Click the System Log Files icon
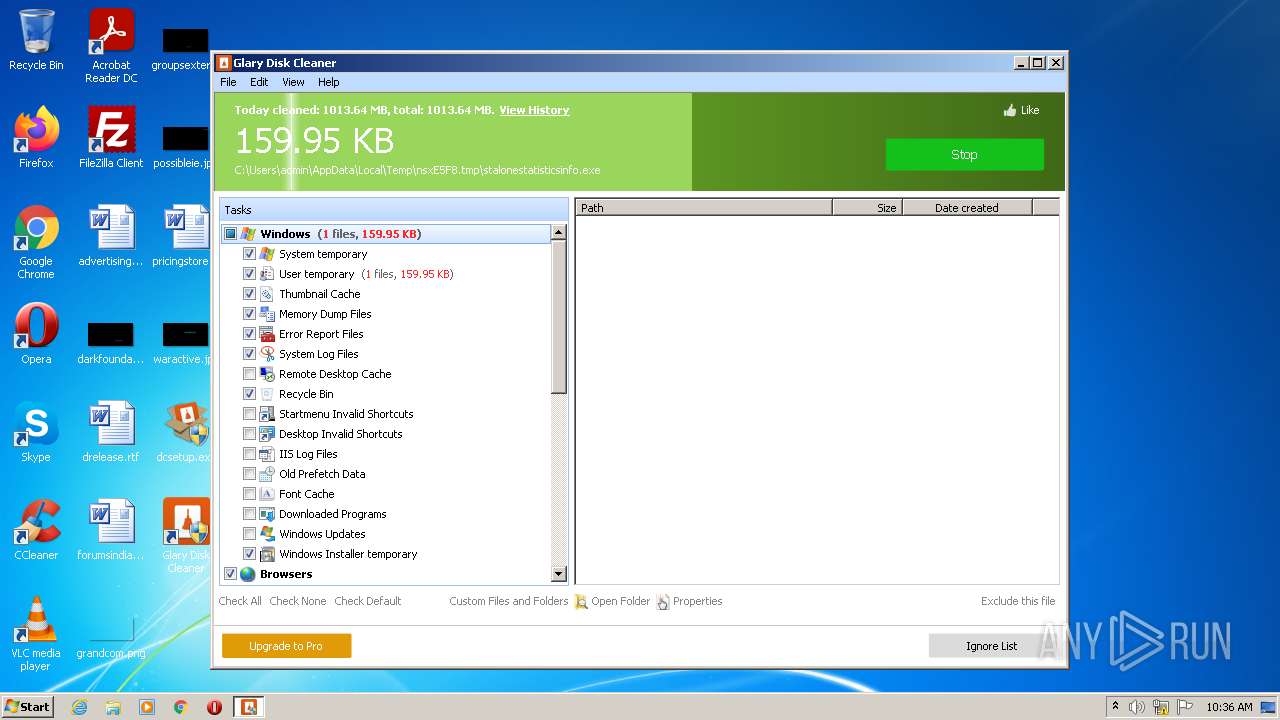Viewport: 1280px width, 720px height. click(x=267, y=354)
